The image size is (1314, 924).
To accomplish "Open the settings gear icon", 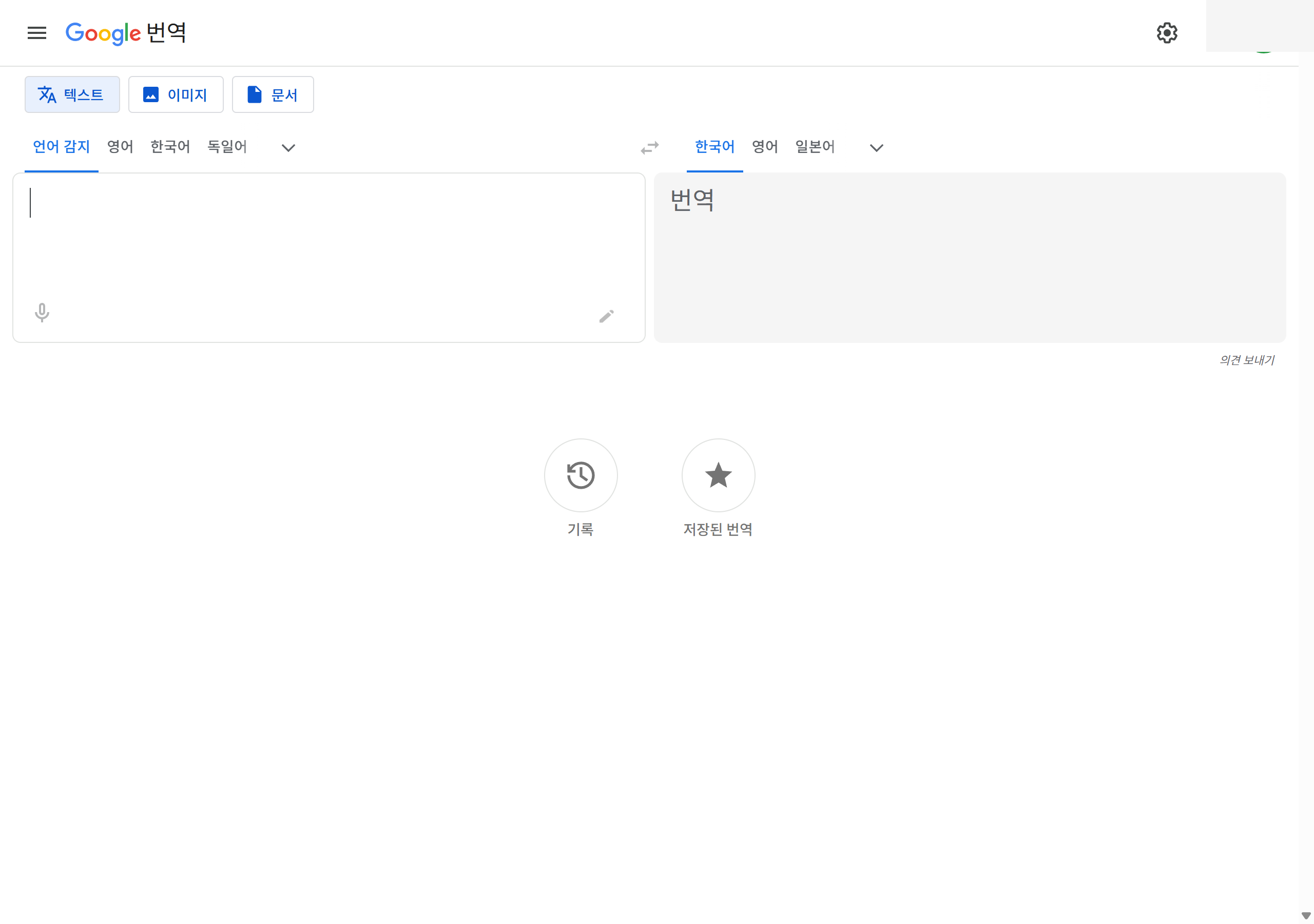I will click(x=1166, y=33).
